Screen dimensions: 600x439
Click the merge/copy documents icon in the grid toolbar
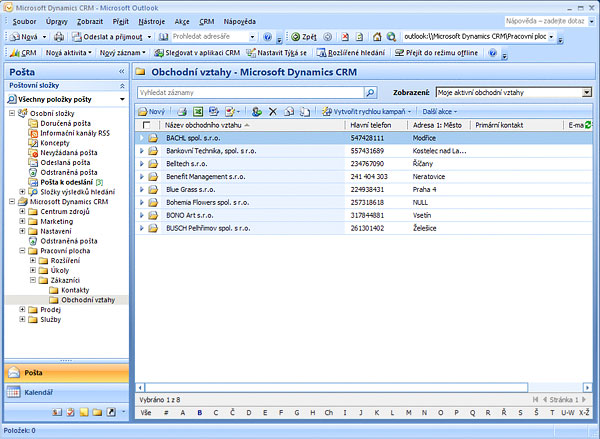tap(305, 111)
